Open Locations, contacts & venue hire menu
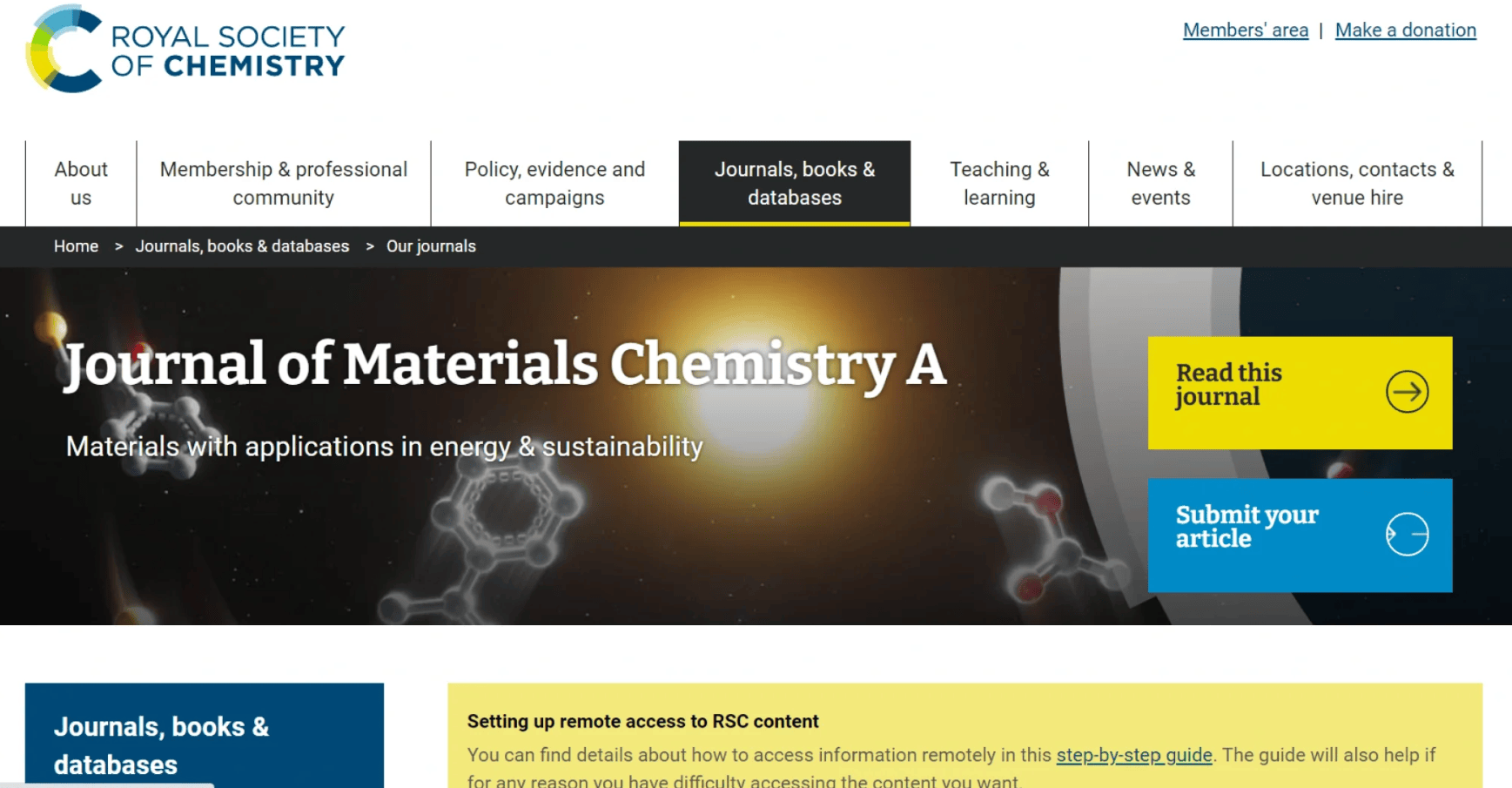Image resolution: width=1512 pixels, height=788 pixels. 1356,183
